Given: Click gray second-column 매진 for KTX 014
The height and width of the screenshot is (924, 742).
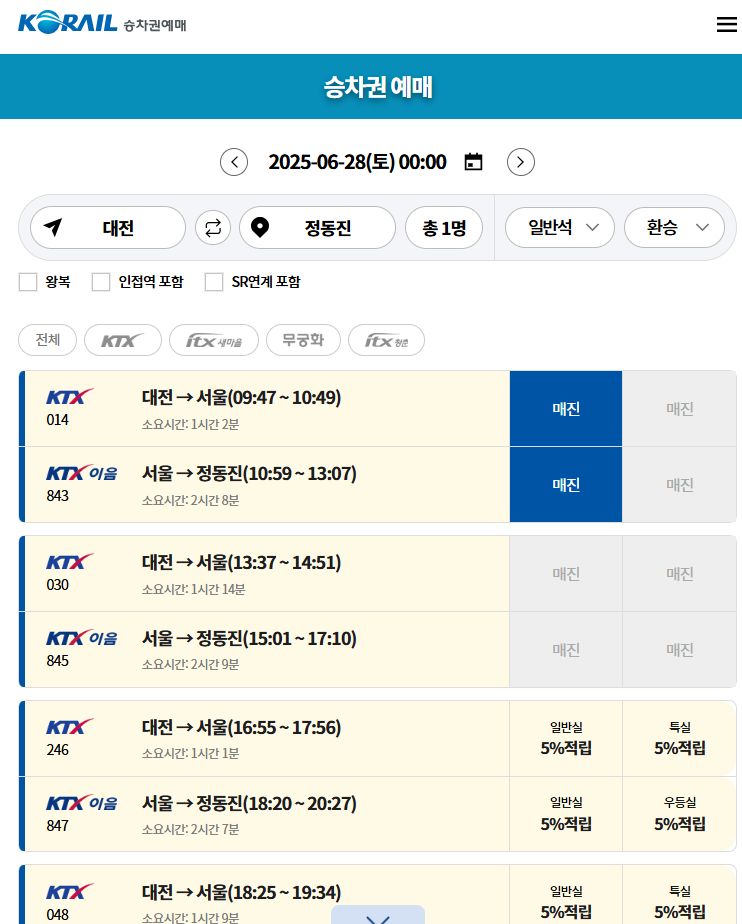Looking at the screenshot, I should click(679, 408).
